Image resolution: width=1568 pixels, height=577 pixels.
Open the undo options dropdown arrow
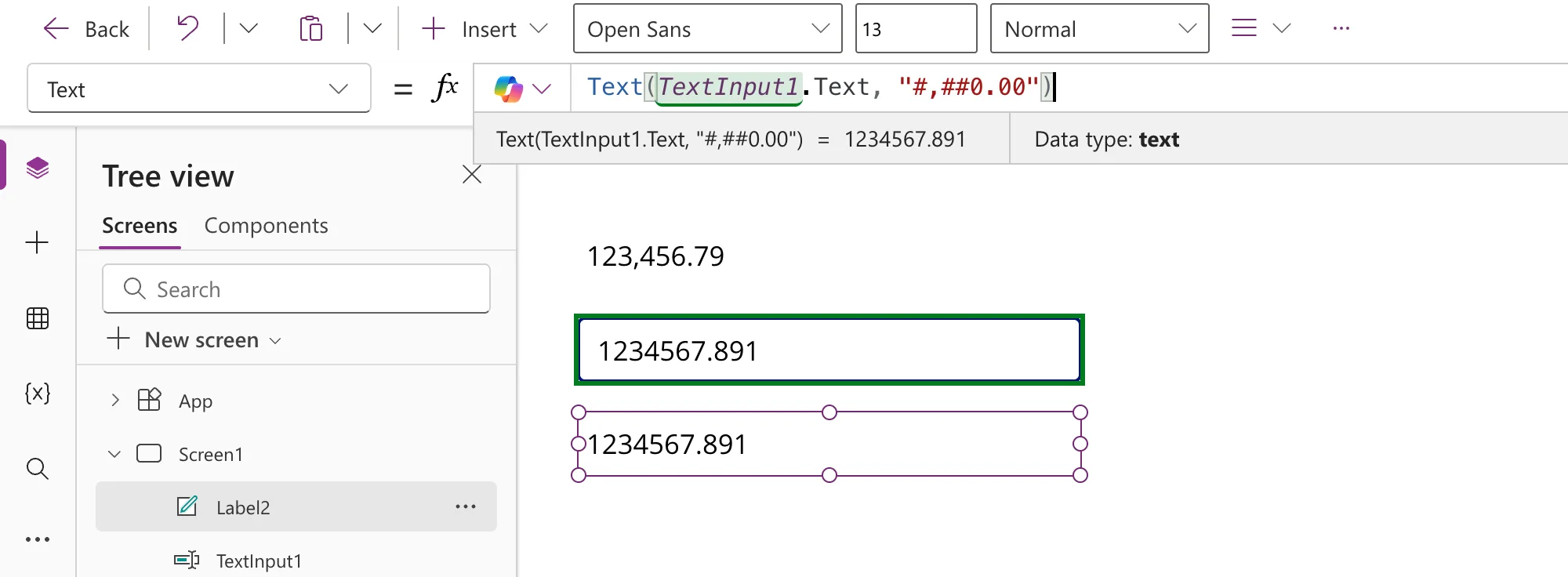coord(249,29)
